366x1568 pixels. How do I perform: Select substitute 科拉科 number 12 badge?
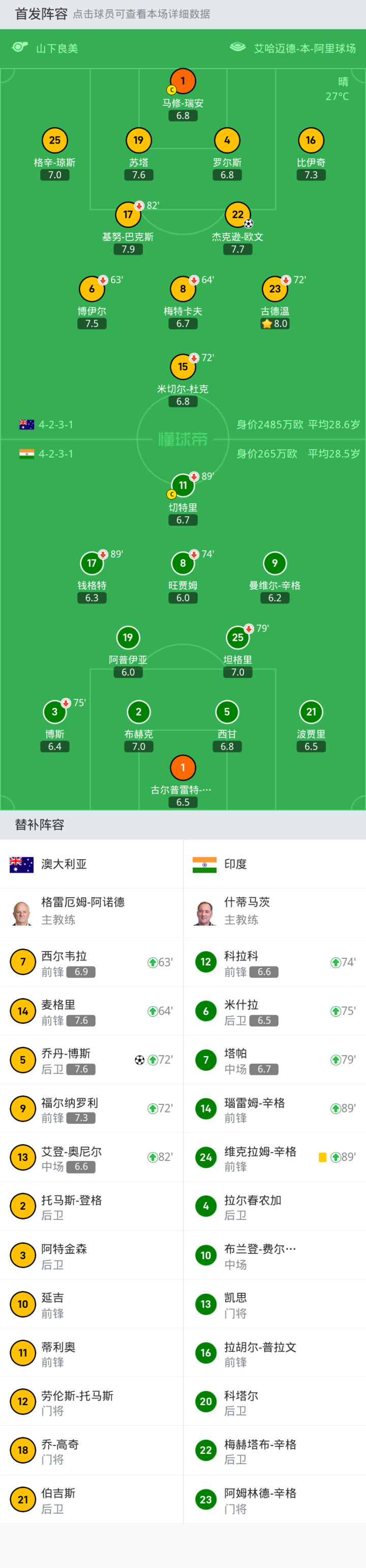coord(205,962)
